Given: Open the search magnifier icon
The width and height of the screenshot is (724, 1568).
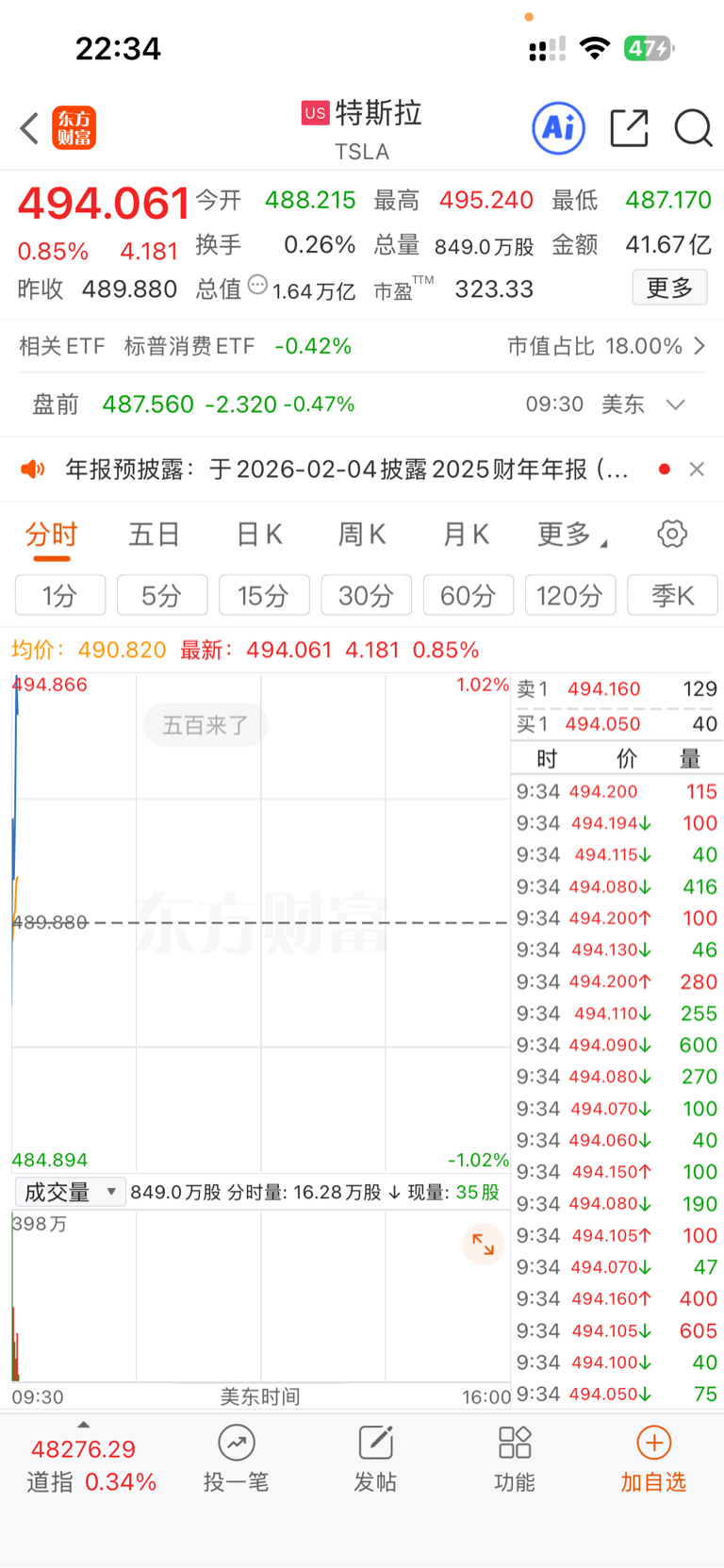Looking at the screenshot, I should coord(693,128).
